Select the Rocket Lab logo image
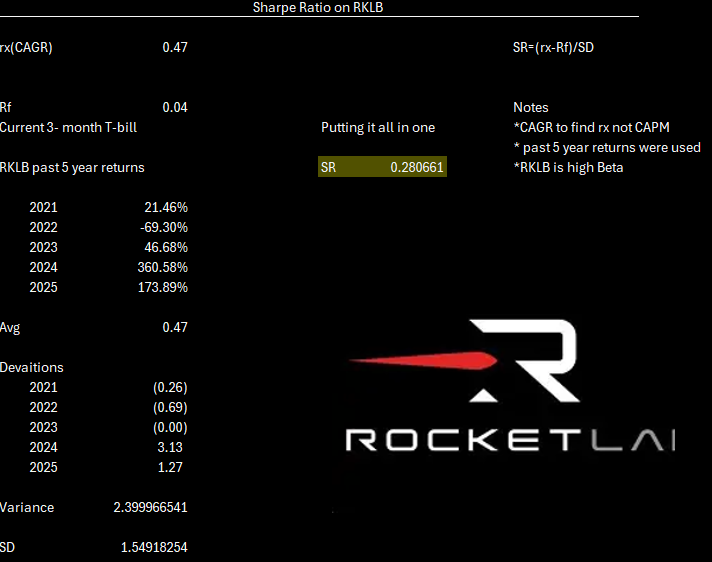Screen dimensions: 712x562 click(511, 386)
